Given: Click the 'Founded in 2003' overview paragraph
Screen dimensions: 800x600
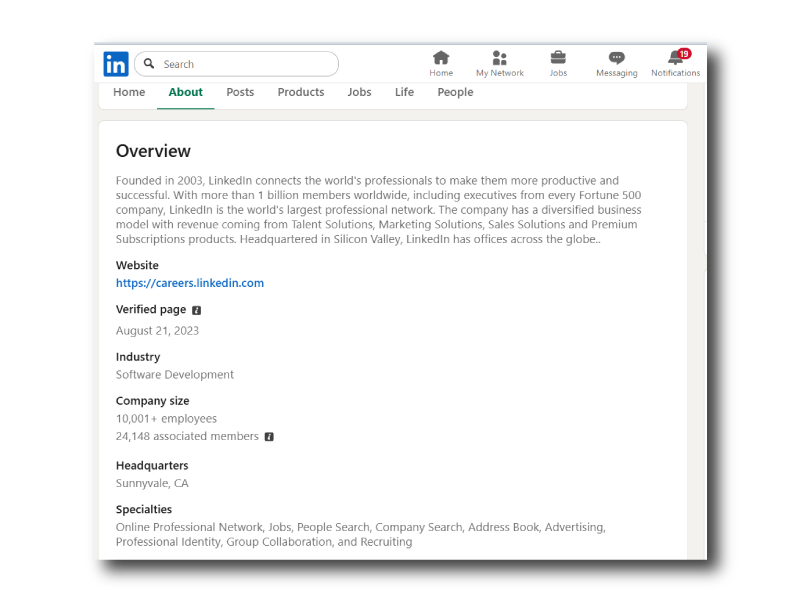Looking at the screenshot, I should [379, 210].
